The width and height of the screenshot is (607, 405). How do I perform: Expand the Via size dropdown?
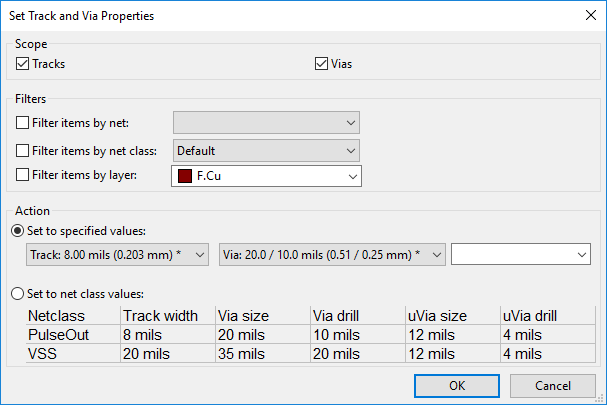[331, 255]
